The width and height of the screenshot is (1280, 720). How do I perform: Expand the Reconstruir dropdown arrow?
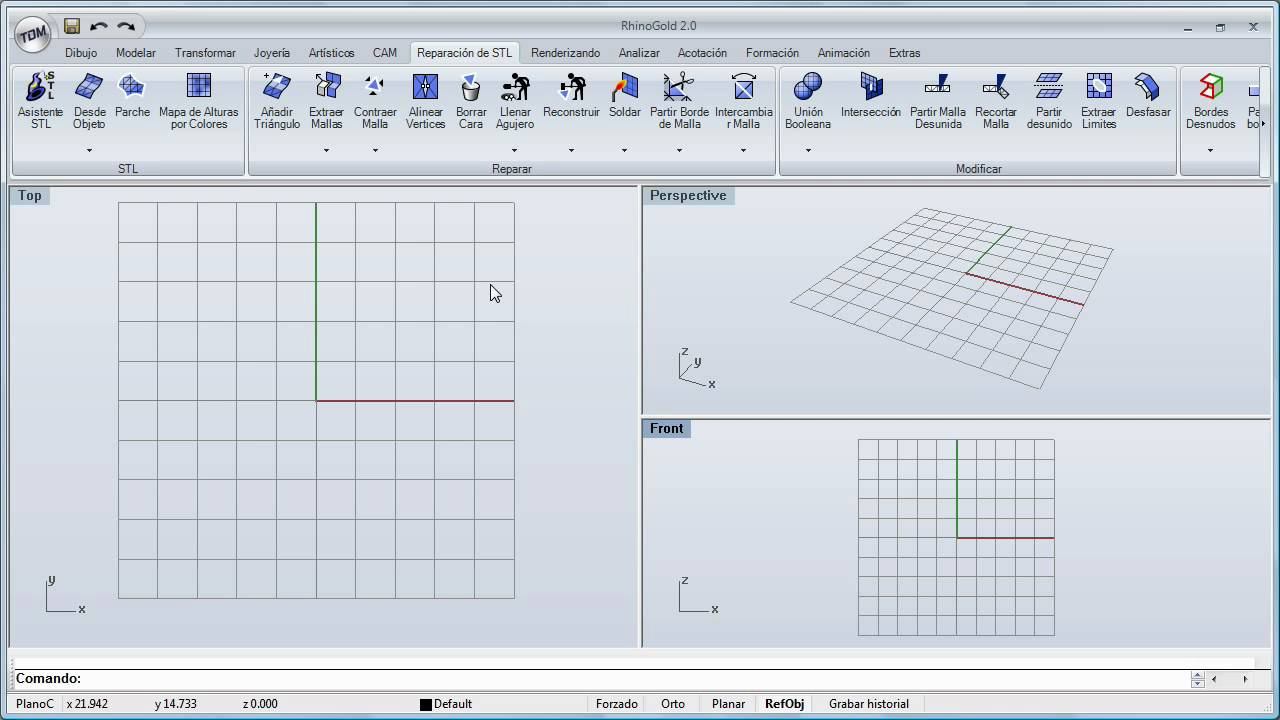click(x=571, y=150)
